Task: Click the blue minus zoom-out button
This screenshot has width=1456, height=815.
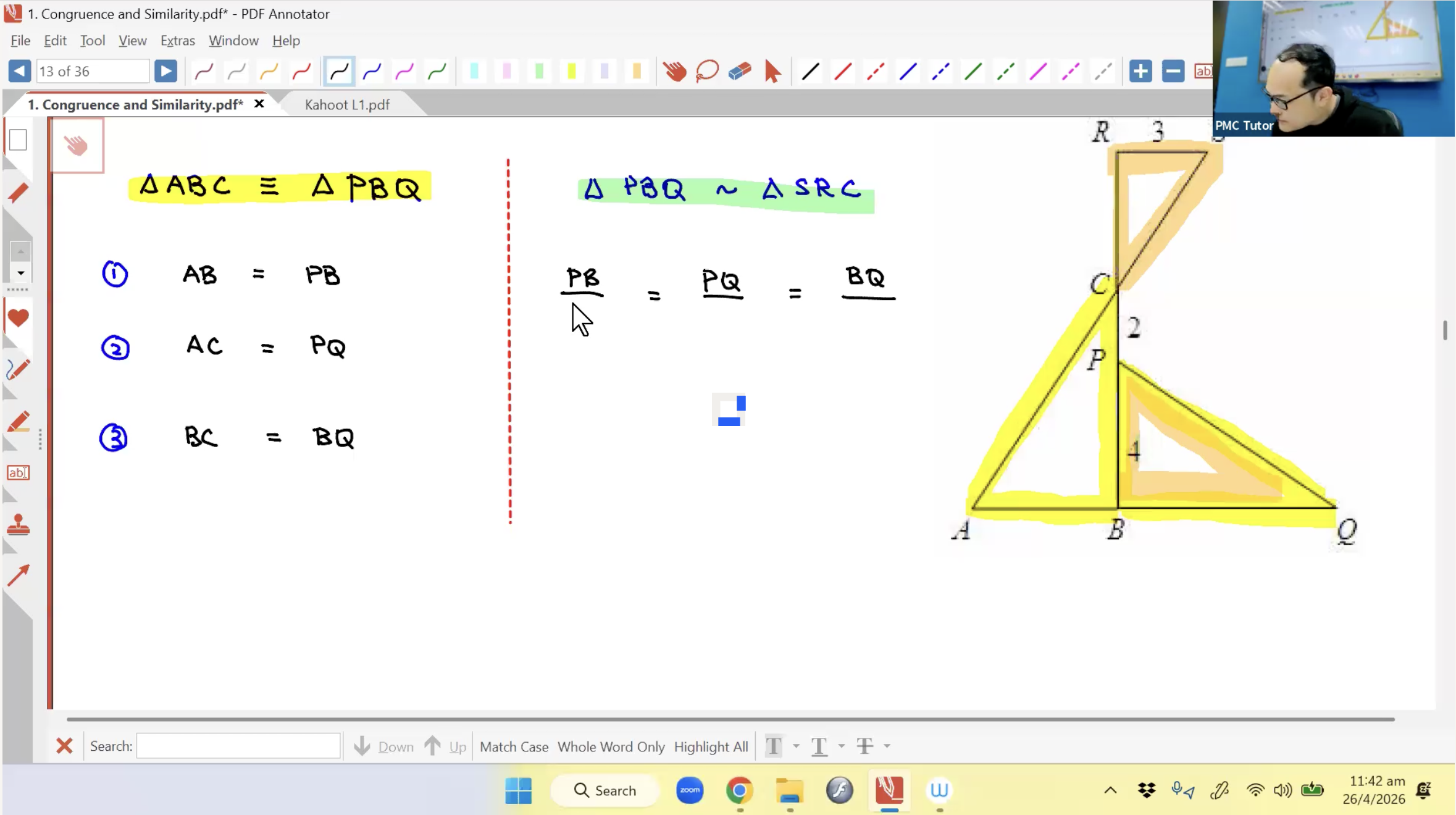Action: 1173,71
